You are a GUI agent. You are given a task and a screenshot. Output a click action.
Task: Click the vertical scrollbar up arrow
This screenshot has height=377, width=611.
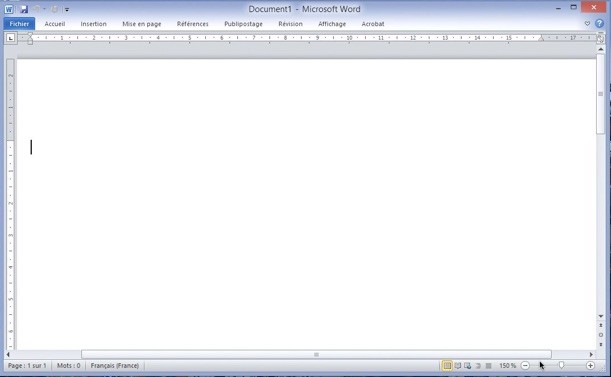click(600, 50)
